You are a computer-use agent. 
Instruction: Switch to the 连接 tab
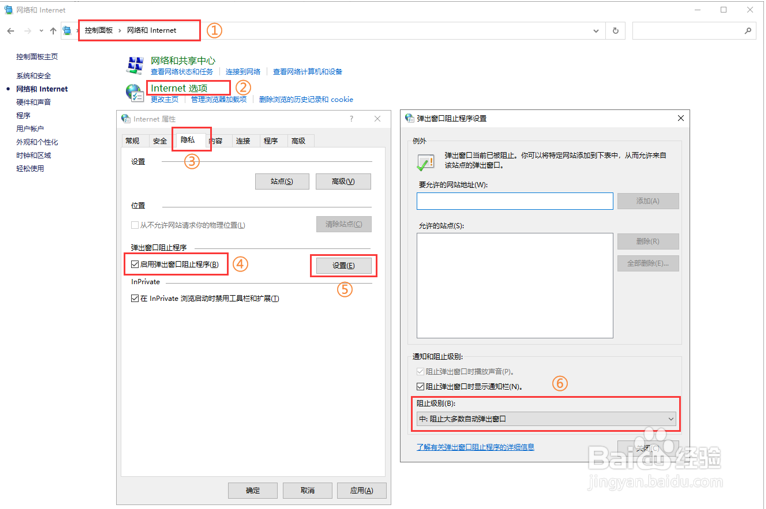coord(243,141)
